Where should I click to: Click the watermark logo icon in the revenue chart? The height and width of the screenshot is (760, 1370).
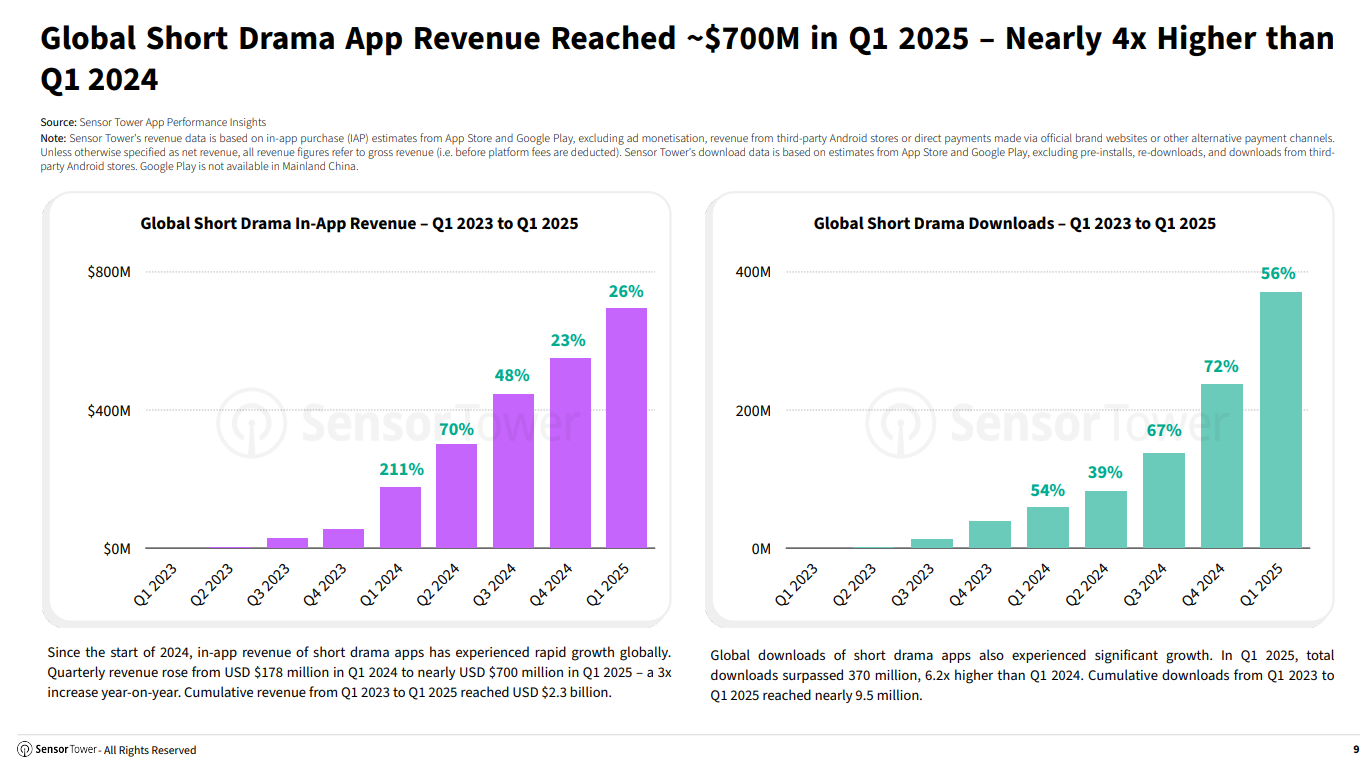tap(250, 423)
